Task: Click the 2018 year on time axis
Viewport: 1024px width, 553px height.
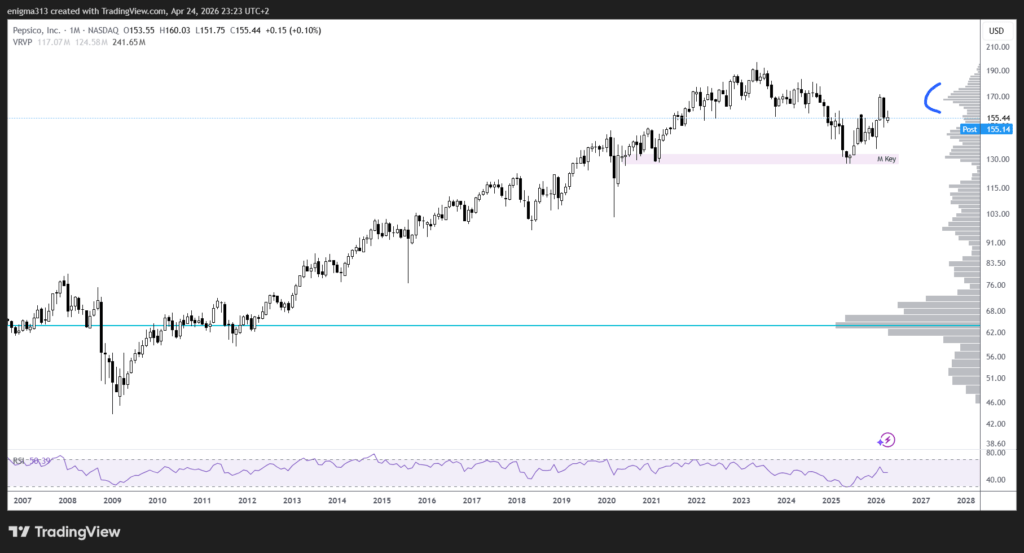Action: [517, 501]
